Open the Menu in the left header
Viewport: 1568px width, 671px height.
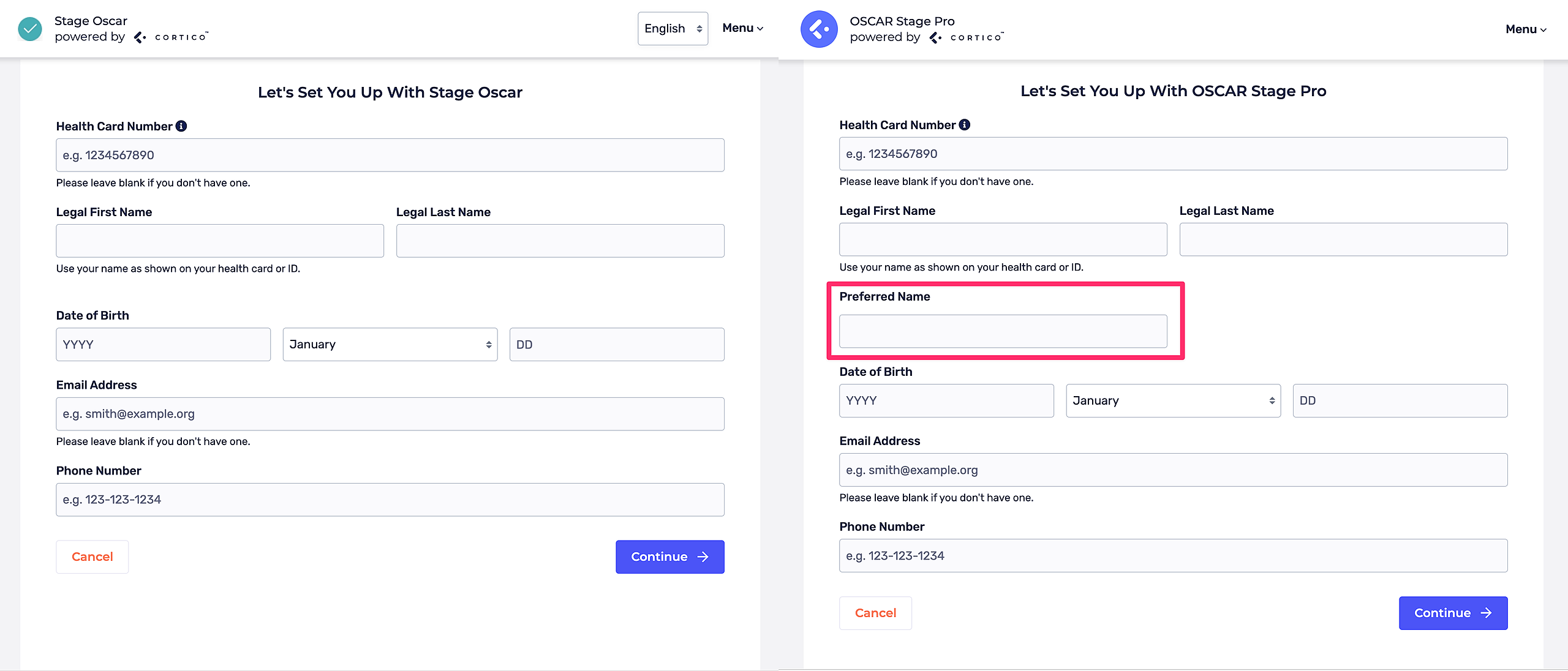click(742, 28)
